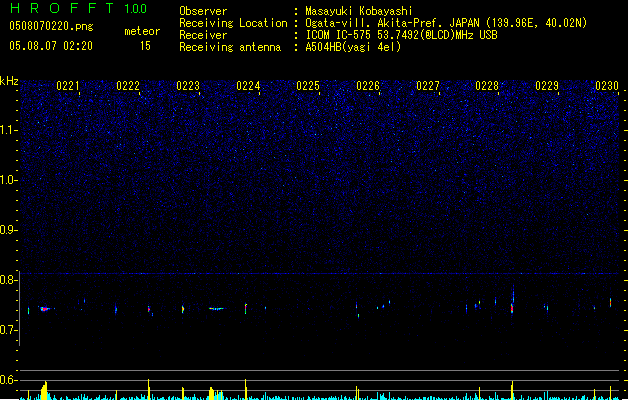Click the Ogata-vill. Akita-Pref. JAPAN location text
The image size is (629, 400).
(x=446, y=23)
